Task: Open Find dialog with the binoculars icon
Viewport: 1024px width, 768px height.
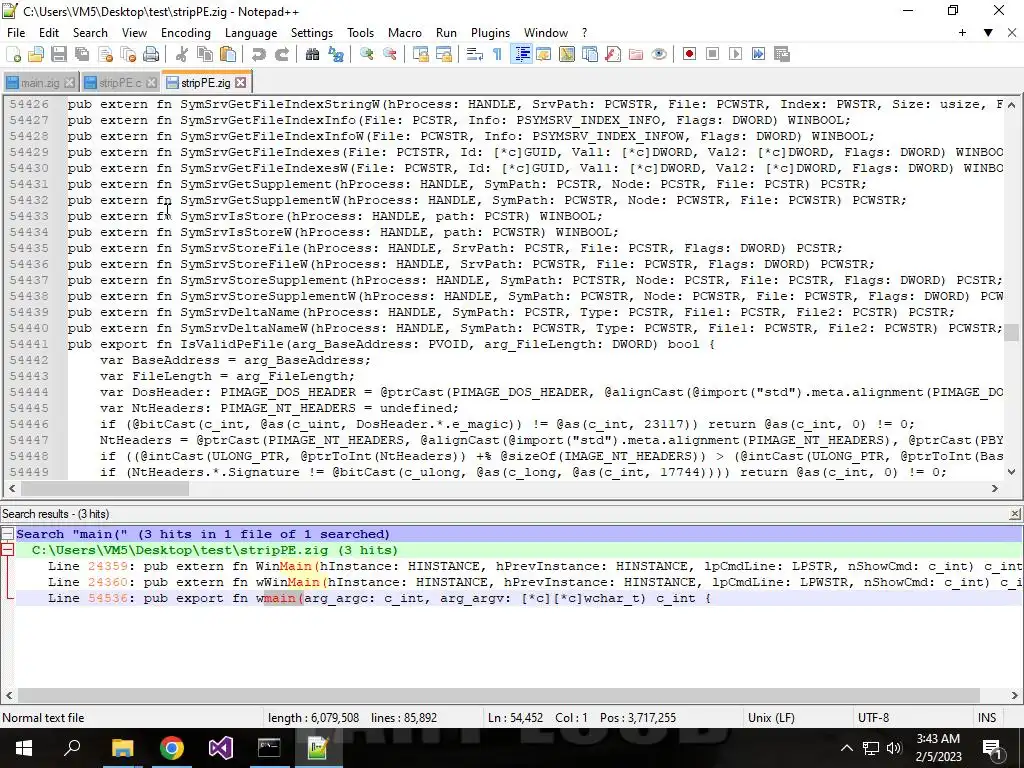Action: [312, 54]
